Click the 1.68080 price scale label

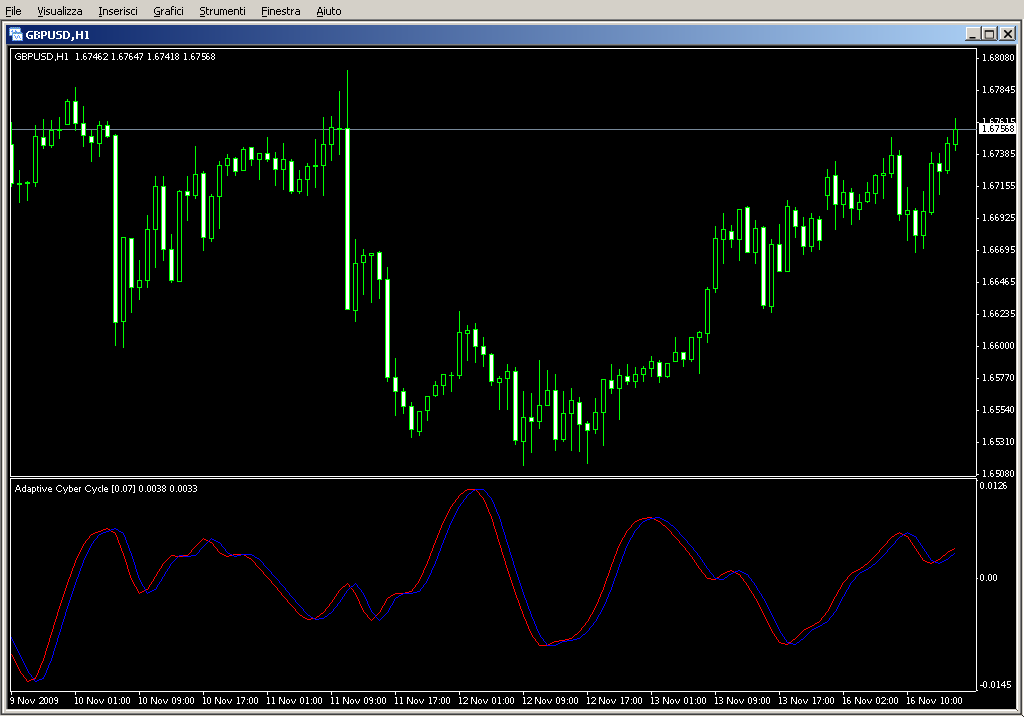(999, 57)
